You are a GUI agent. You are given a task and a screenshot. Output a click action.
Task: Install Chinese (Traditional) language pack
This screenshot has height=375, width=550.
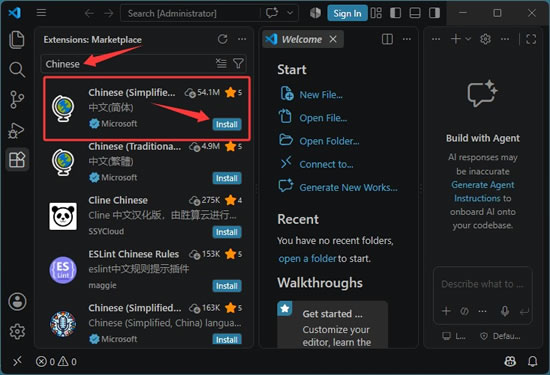(x=227, y=178)
